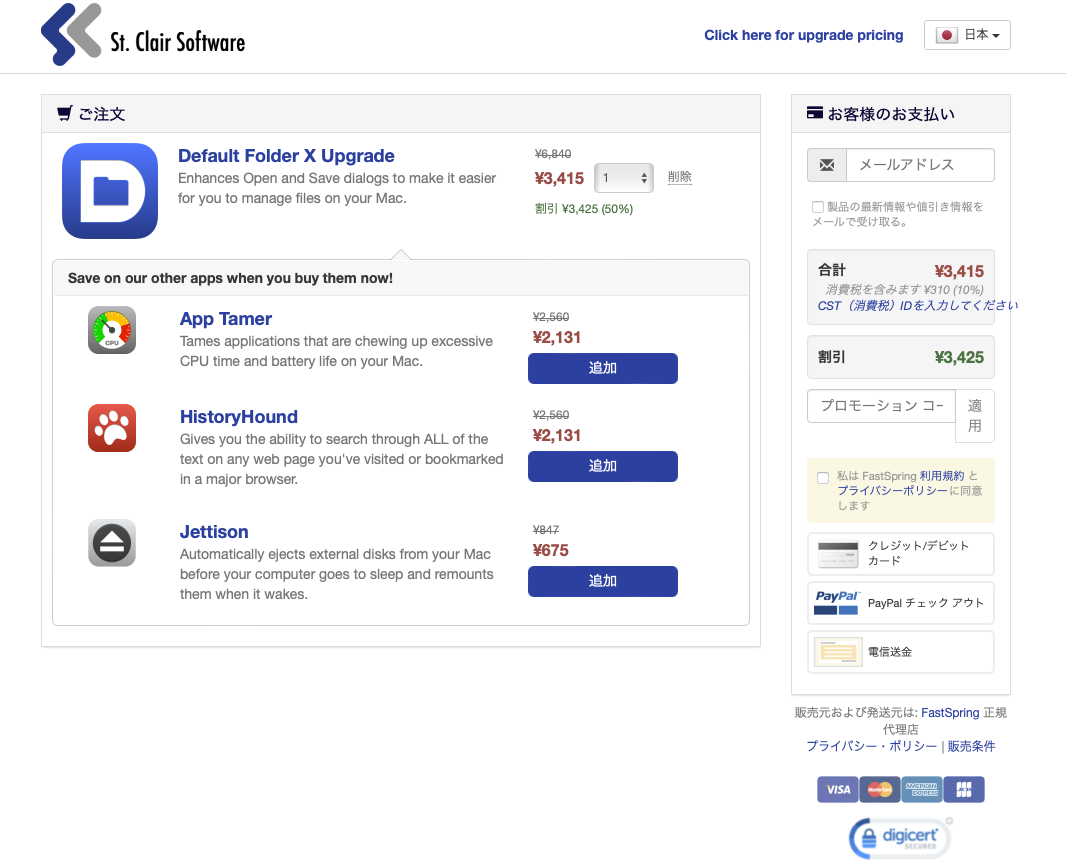Add HistoryHound with its 追加 button
Screen dimensions: 1066x868
coord(603,466)
